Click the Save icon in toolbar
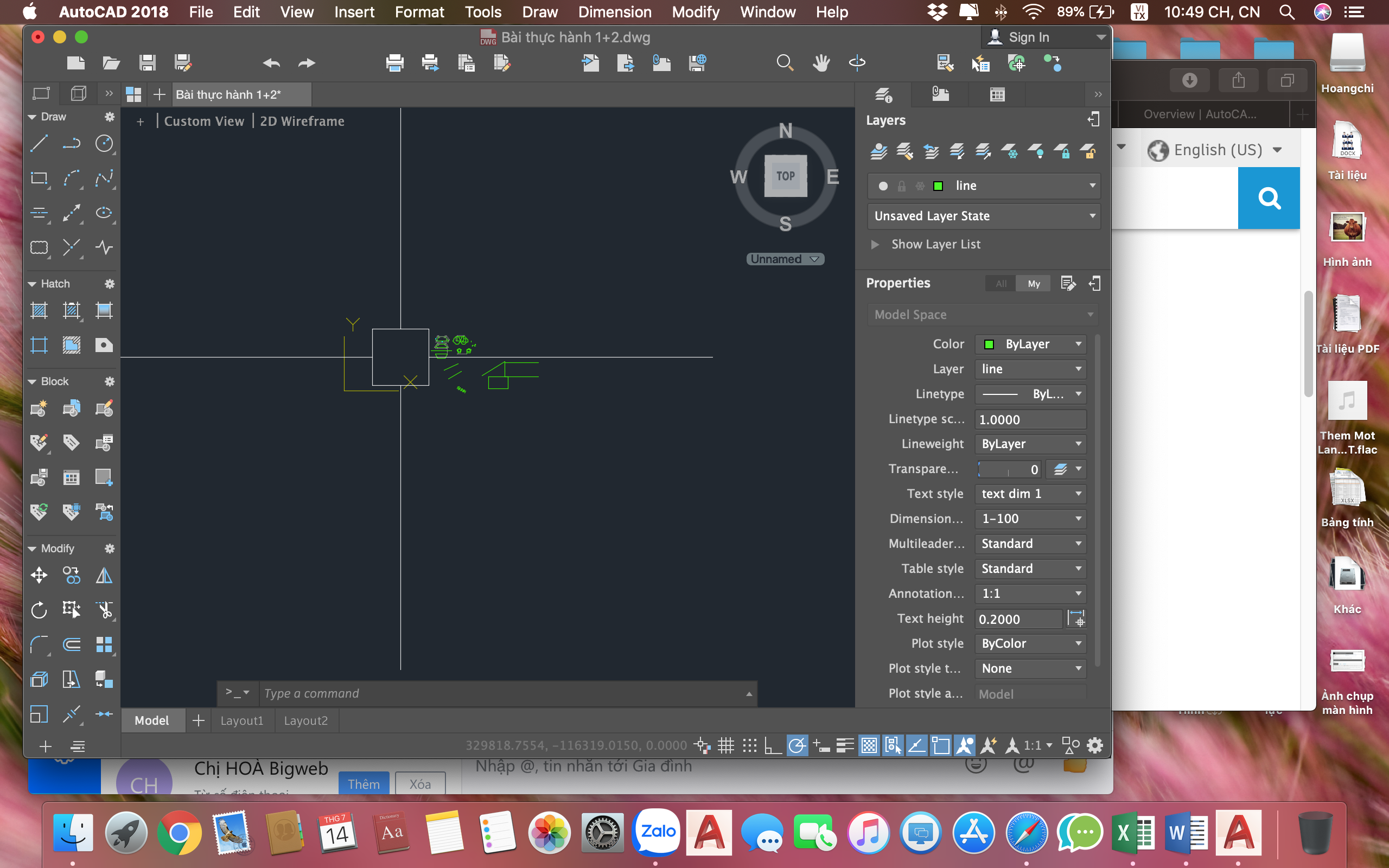The image size is (1389, 868). (x=148, y=62)
